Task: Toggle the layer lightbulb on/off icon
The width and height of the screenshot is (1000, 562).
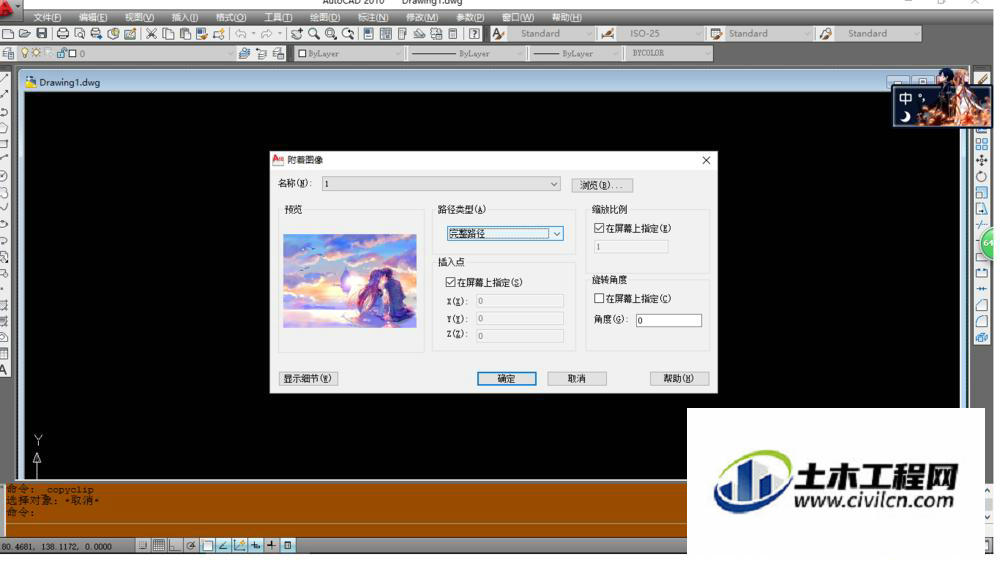Action: 24,54
